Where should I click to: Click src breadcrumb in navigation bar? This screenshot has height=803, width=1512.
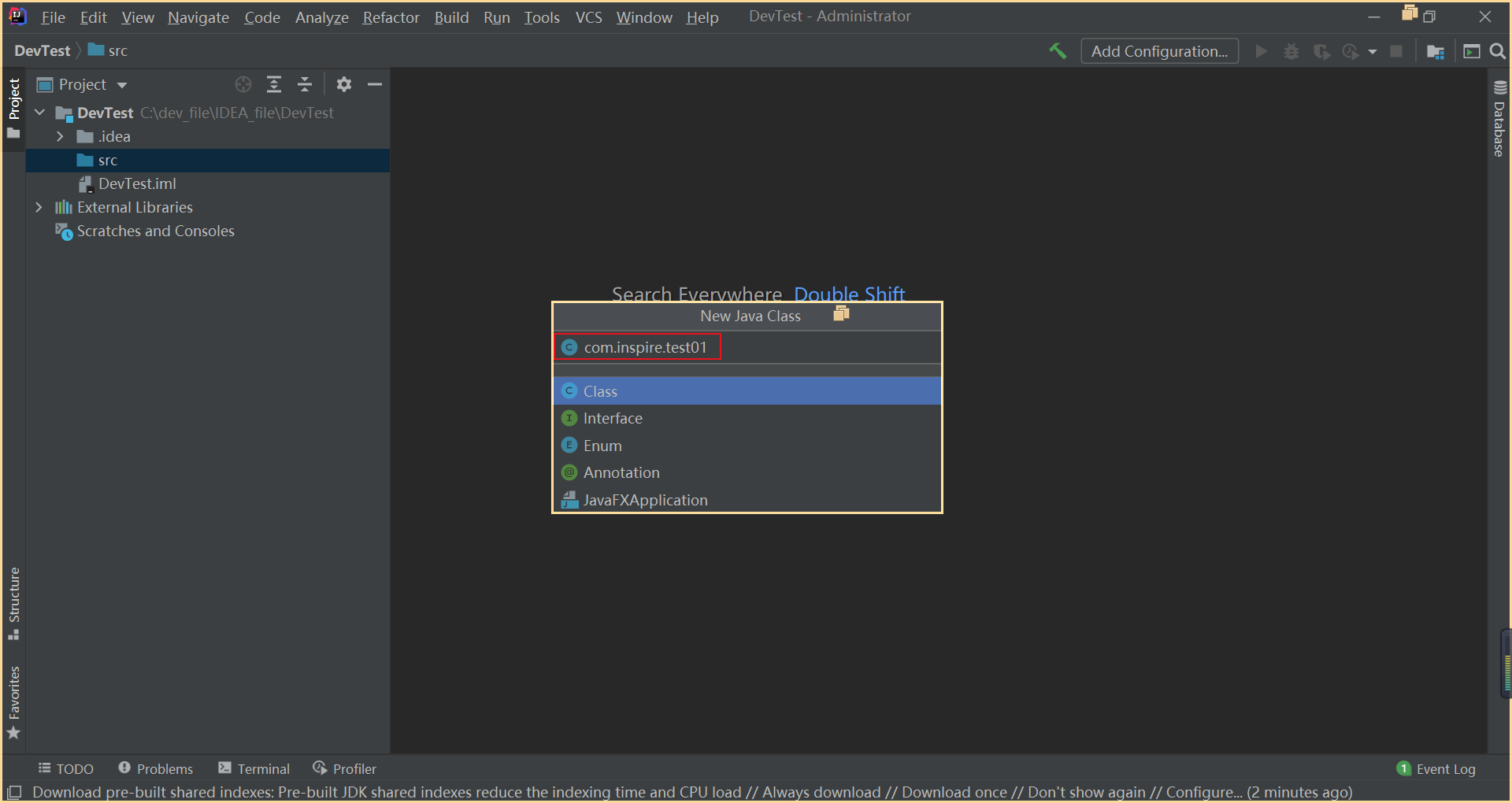point(108,50)
